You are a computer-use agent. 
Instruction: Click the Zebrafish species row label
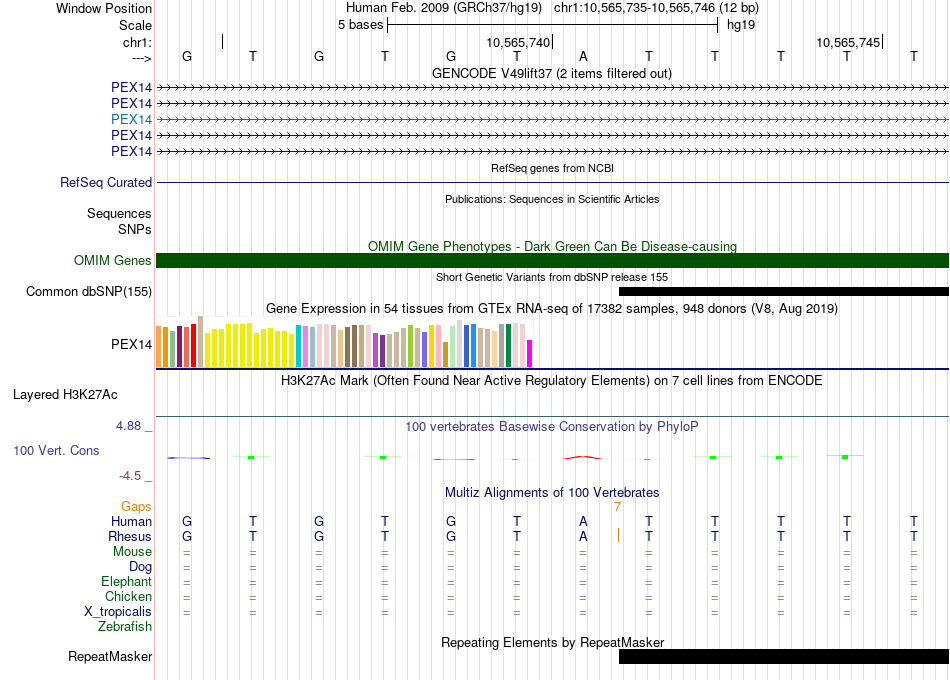point(125,627)
